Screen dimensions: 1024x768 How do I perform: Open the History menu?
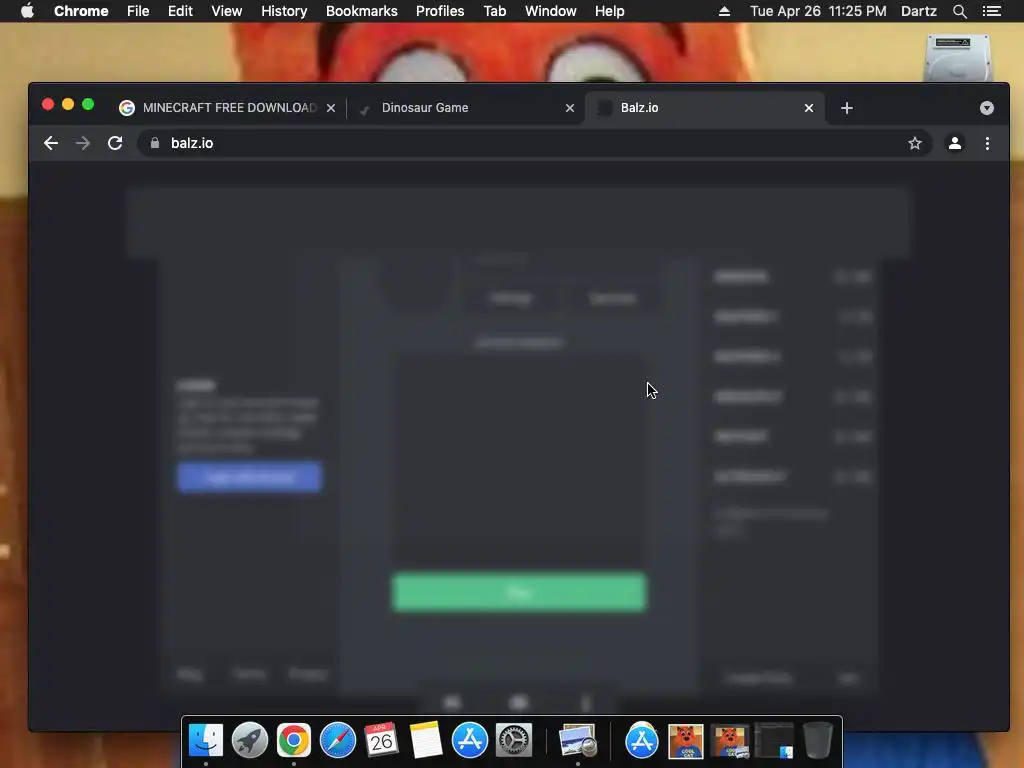pyautogui.click(x=284, y=11)
